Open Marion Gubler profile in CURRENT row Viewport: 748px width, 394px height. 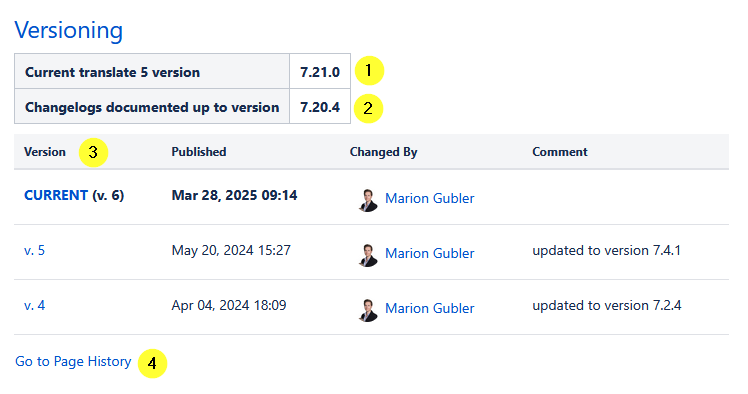pos(429,198)
